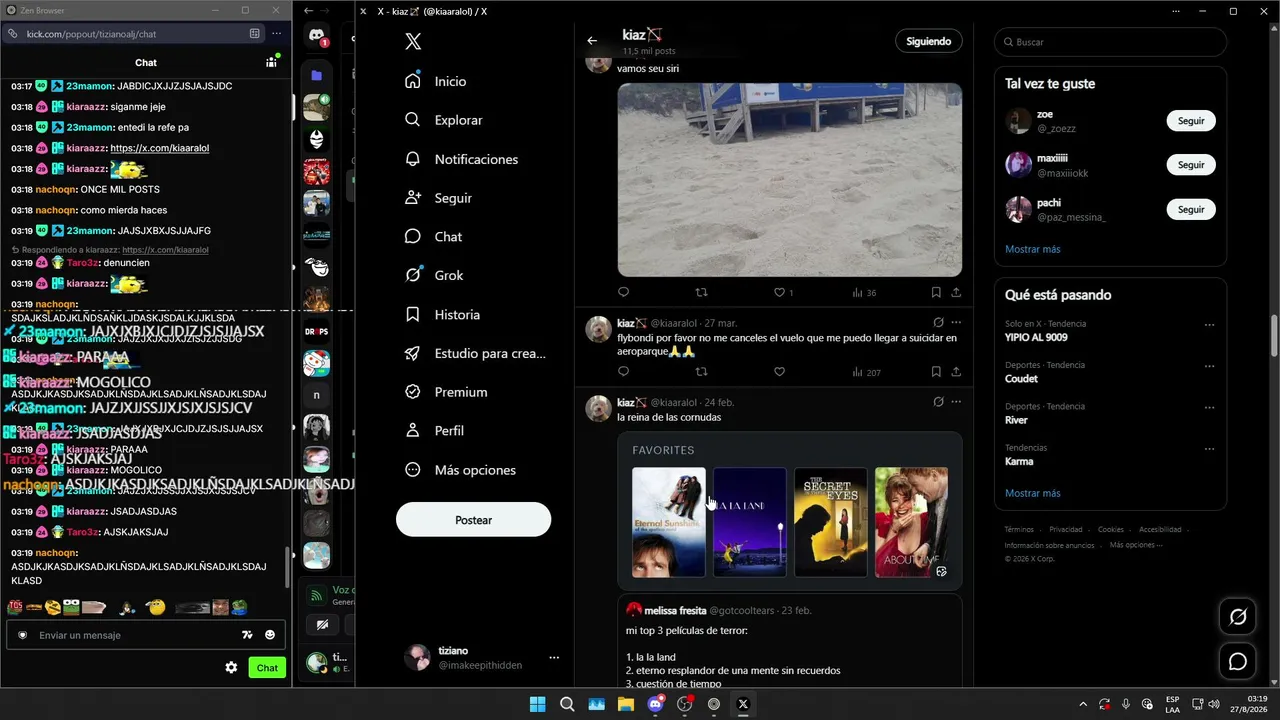Expand Más opciones in X footer
Viewport: 1280px width, 720px height.
point(1136,545)
